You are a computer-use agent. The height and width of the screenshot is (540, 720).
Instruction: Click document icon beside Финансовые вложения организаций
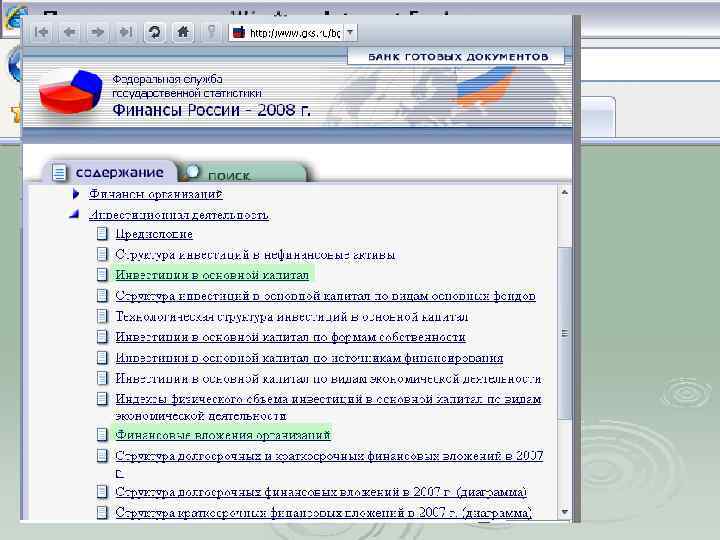tap(102, 434)
